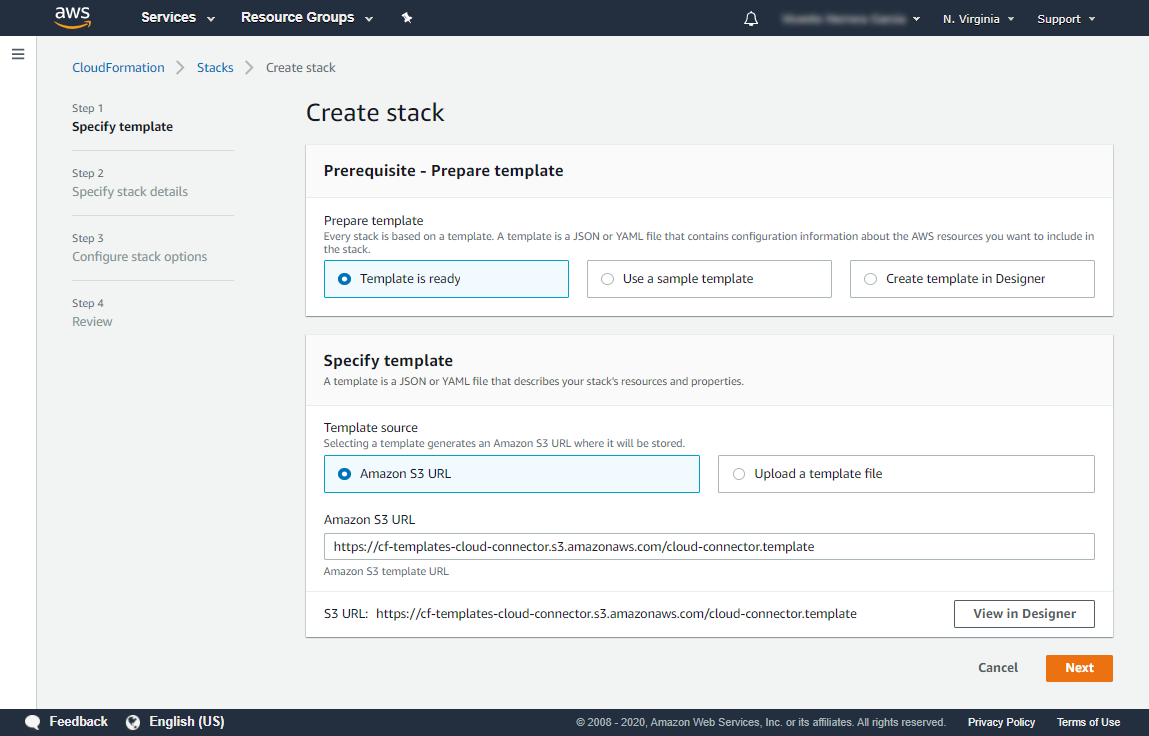Image resolution: width=1149 pixels, height=736 pixels.
Task: Click the Next button
Action: (1079, 668)
